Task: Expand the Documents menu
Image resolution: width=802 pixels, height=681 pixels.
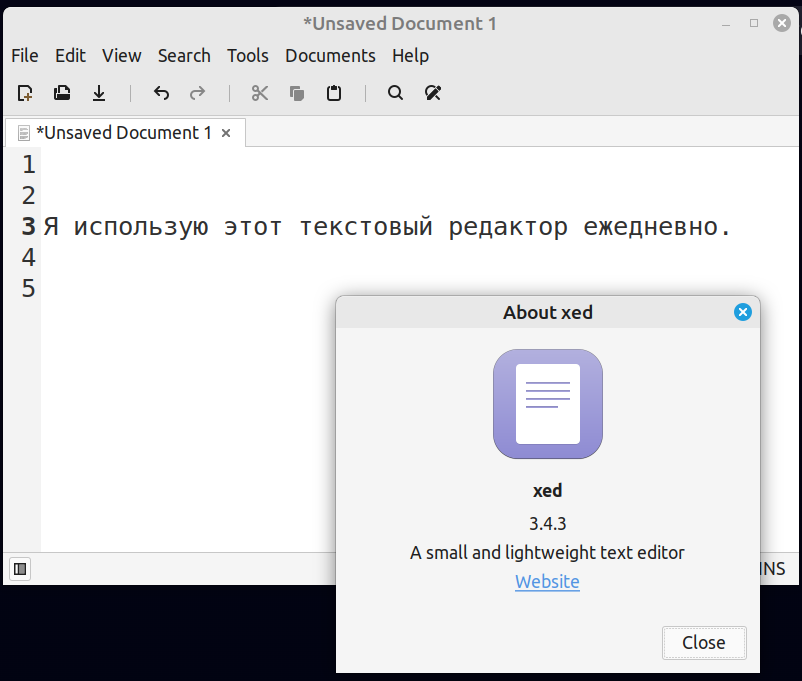Action: (330, 55)
